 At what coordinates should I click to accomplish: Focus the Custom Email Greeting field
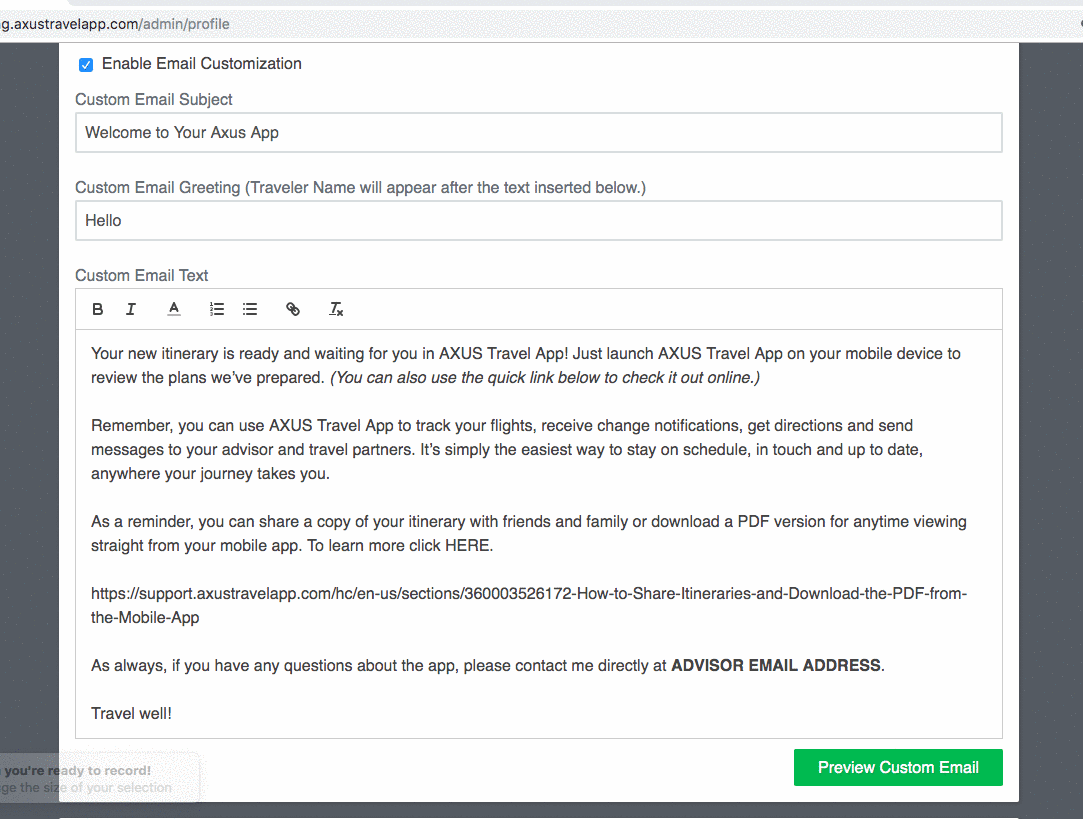tap(539, 221)
